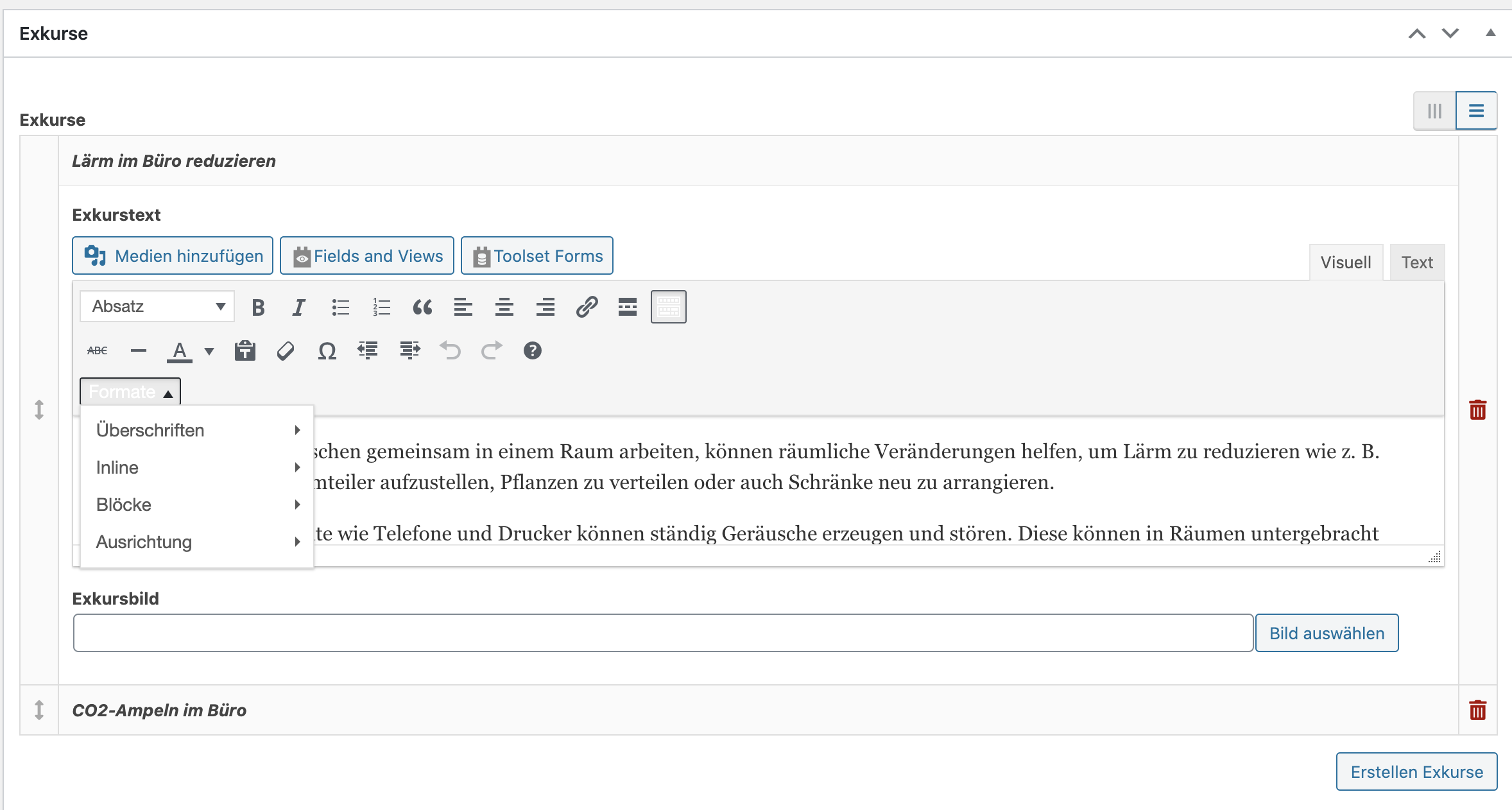Click the editor resize handle
Screen dimensions: 1512x810
coord(1435,557)
